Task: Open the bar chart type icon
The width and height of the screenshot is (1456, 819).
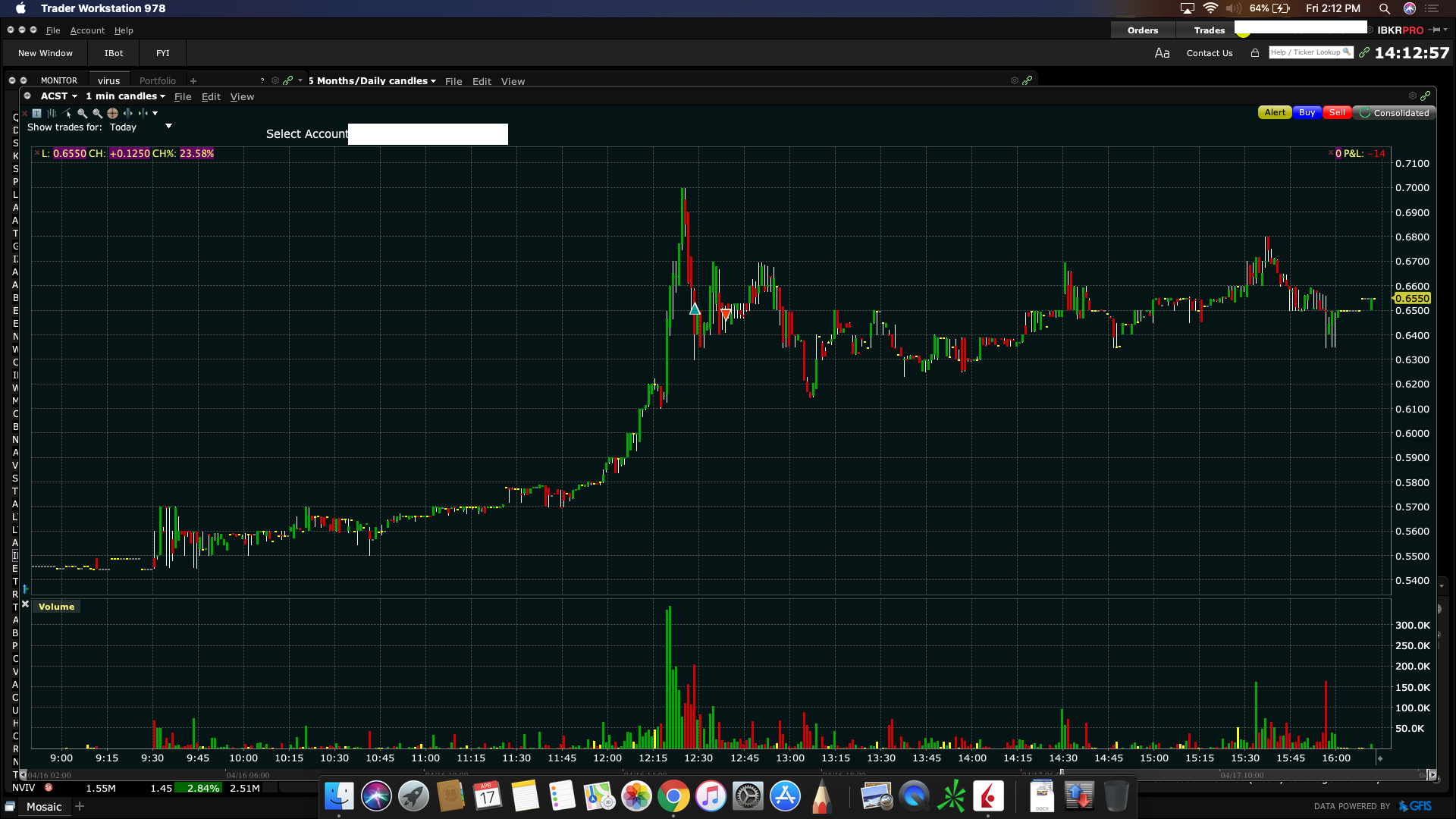Action: point(52,113)
